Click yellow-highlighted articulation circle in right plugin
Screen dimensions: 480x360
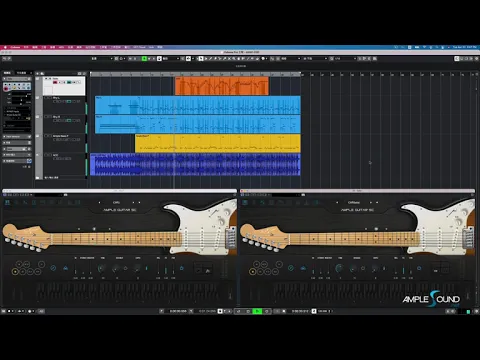tap(252, 272)
